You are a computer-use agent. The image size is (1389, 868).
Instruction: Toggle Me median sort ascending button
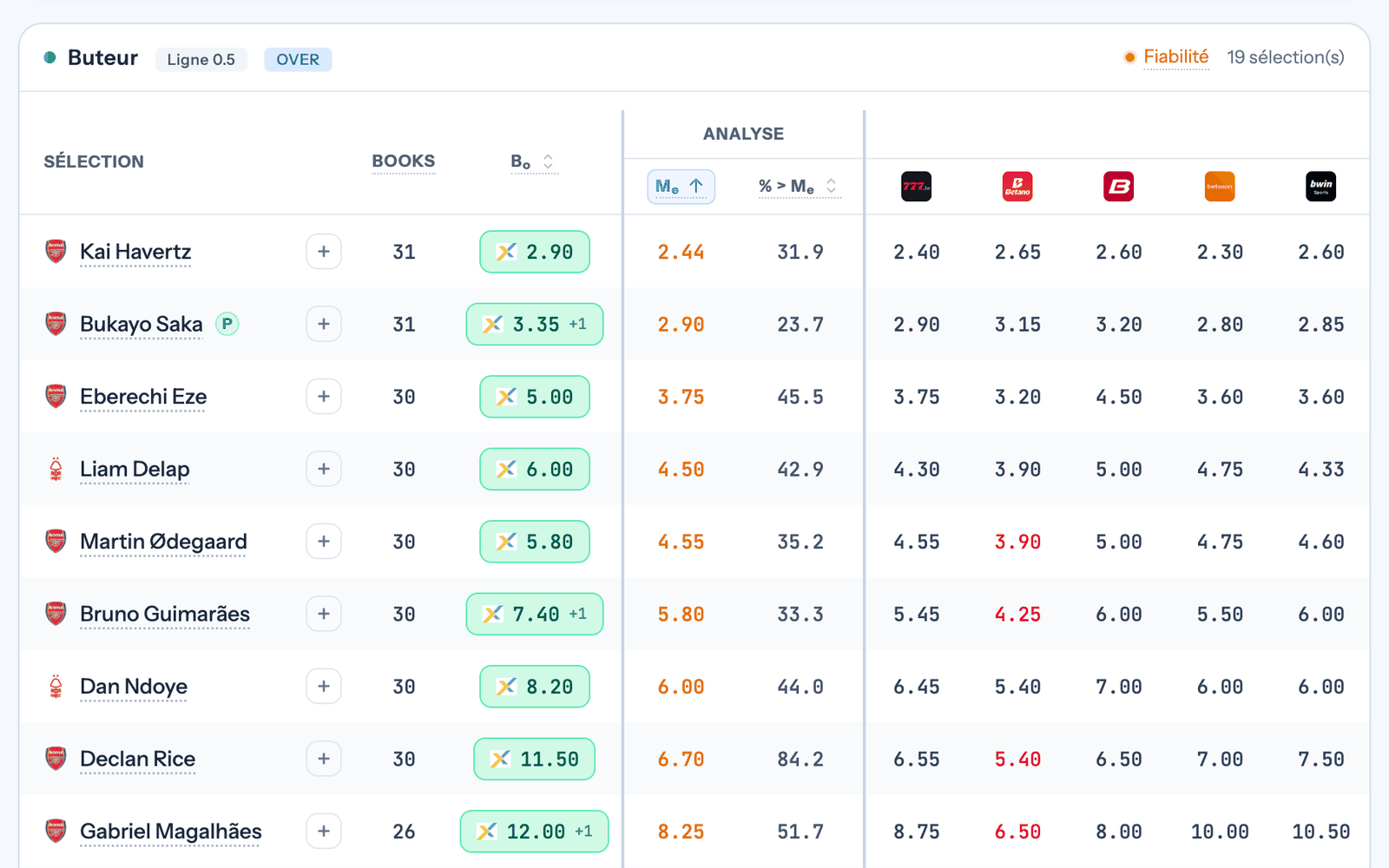point(681,187)
